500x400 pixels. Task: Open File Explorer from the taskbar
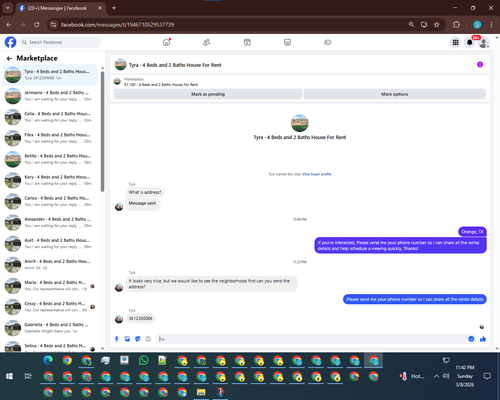pos(201,392)
